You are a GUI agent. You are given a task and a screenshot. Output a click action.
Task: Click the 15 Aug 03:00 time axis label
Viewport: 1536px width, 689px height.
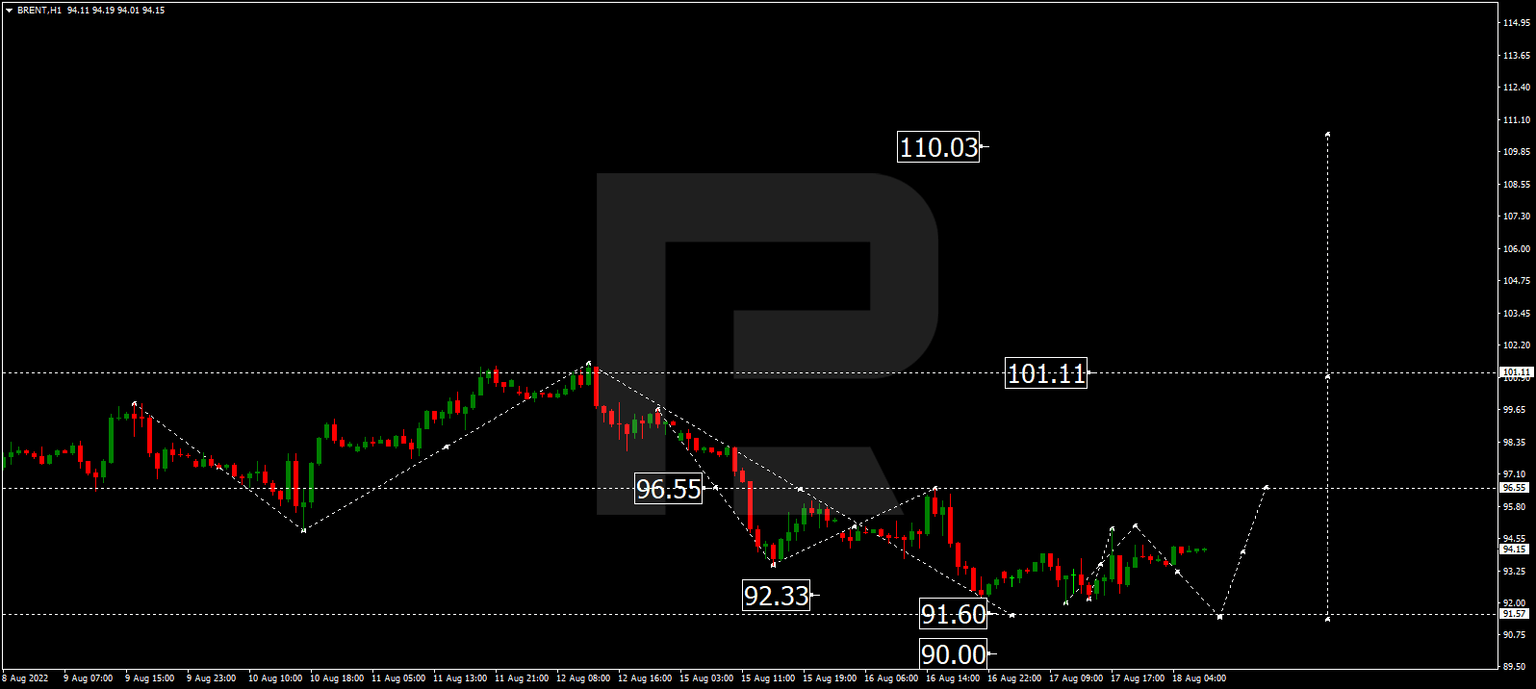tap(706, 678)
